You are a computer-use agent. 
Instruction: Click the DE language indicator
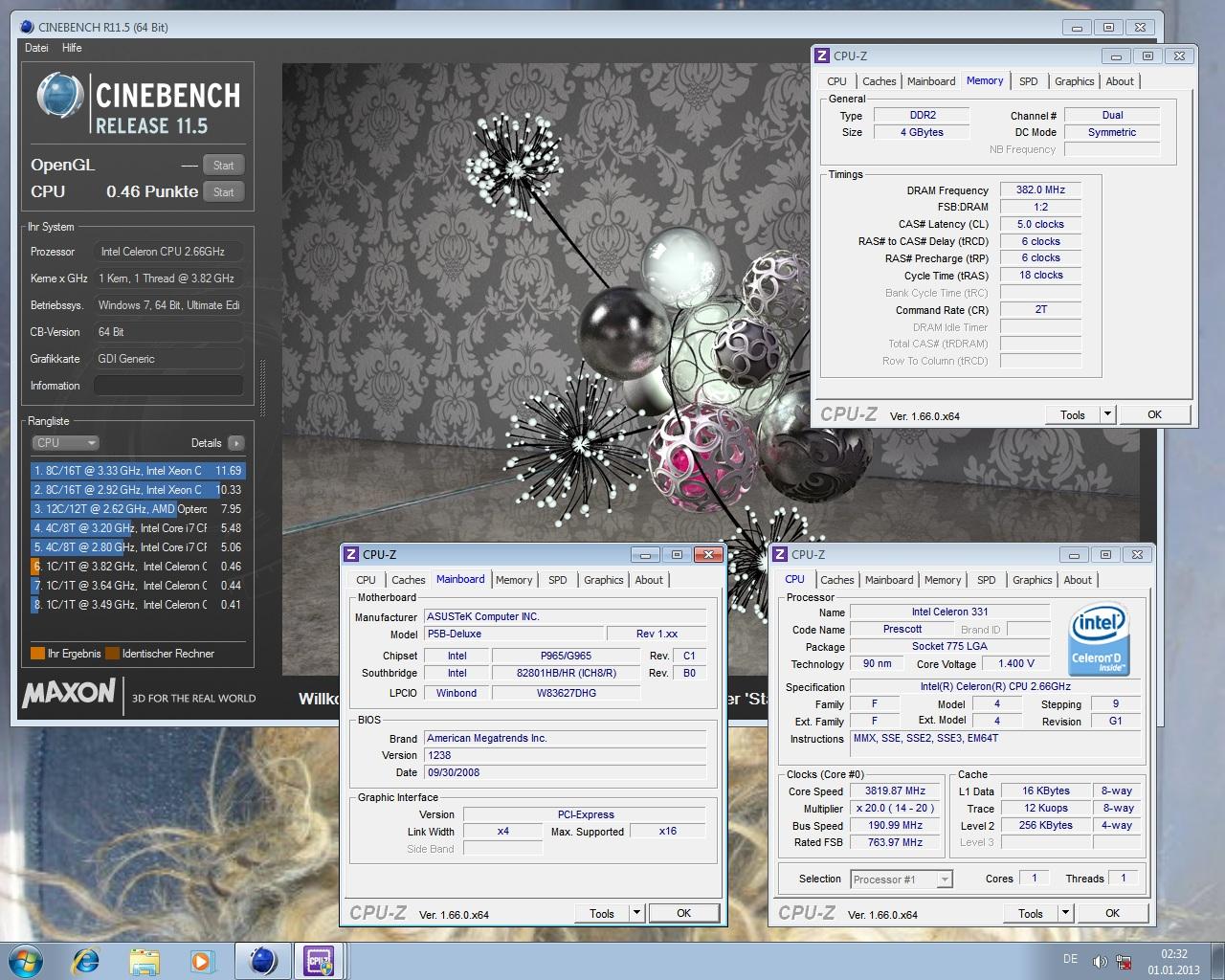click(x=1070, y=959)
